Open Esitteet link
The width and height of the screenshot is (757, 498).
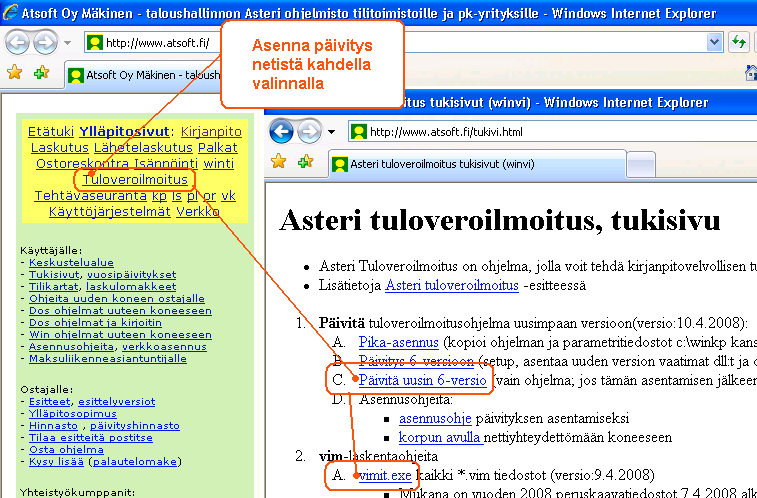coord(50,401)
